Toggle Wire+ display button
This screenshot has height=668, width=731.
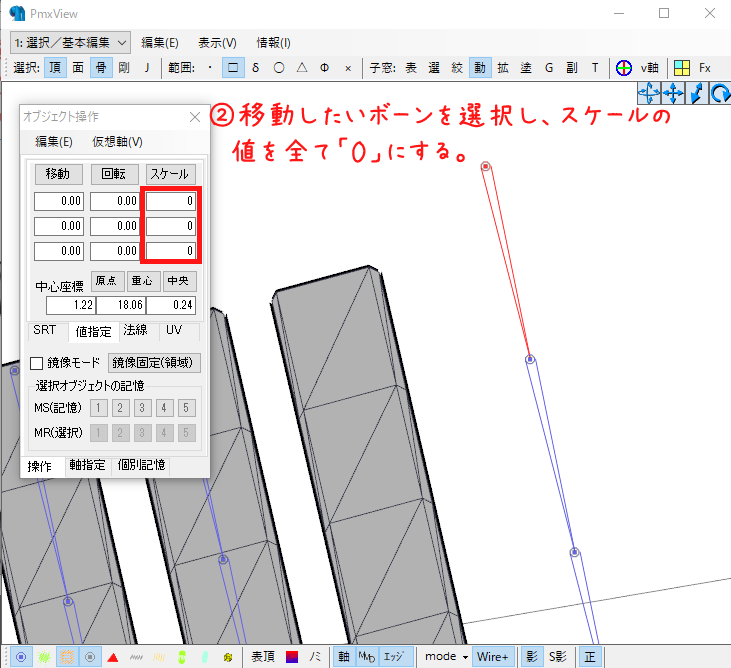click(x=493, y=657)
